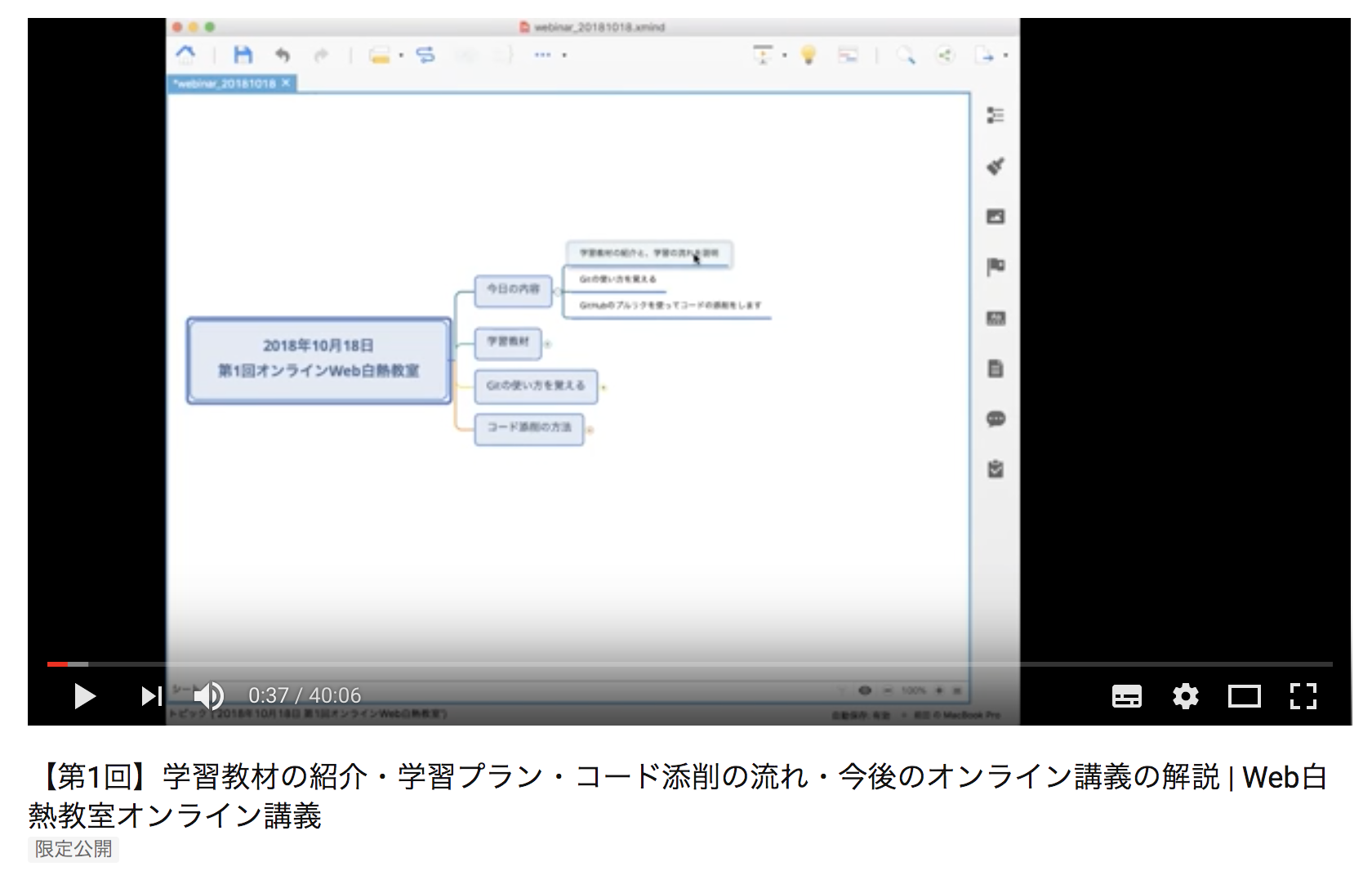Click the Gantt chart view icon
Image resolution: width=1372 pixels, height=871 pixels.
849,56
